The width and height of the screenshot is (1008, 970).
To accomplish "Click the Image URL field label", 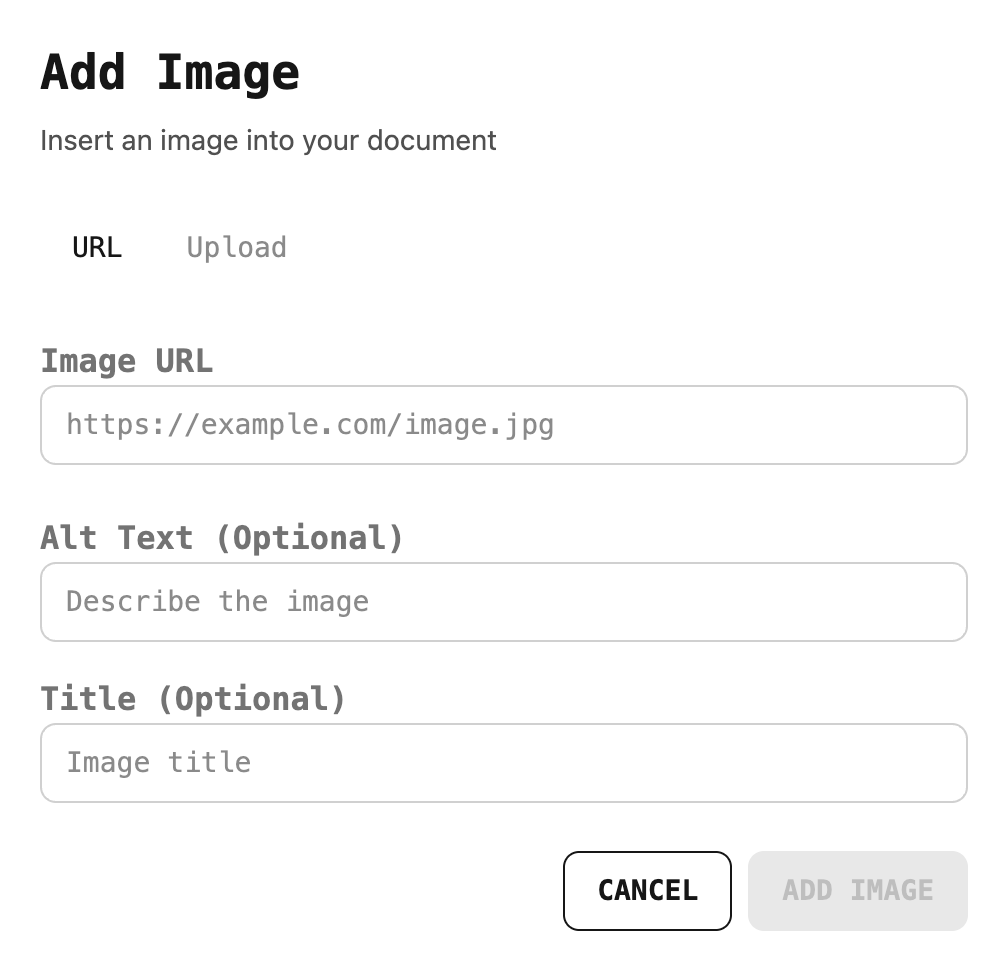I will click(126, 361).
